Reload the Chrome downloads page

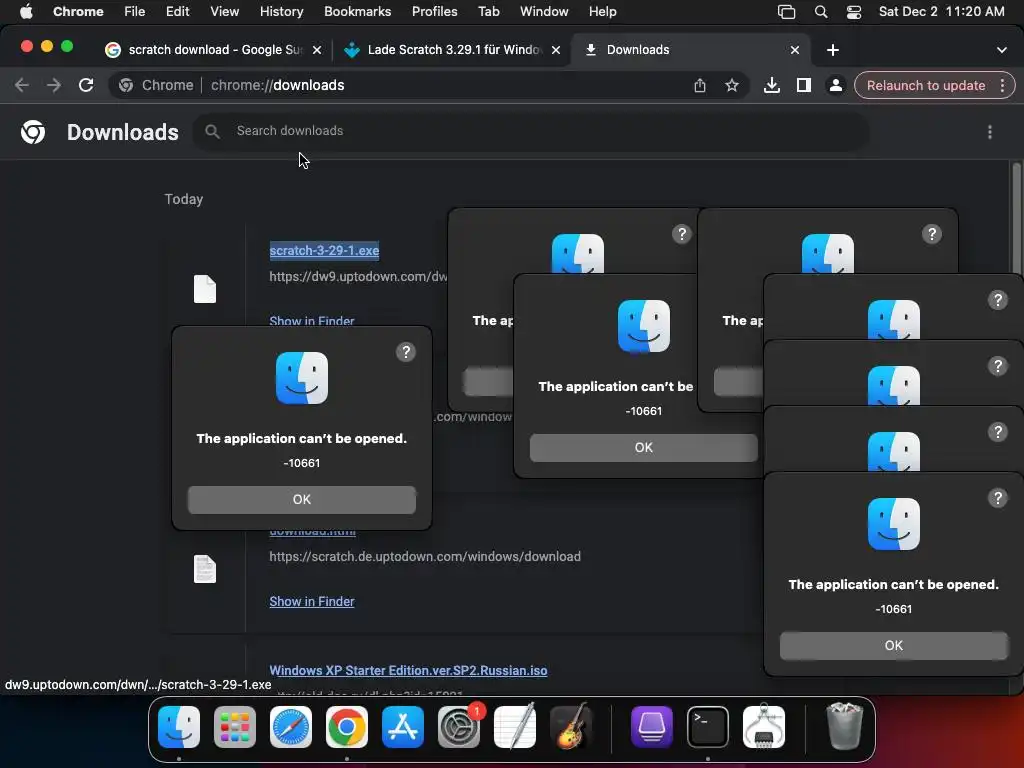86,85
